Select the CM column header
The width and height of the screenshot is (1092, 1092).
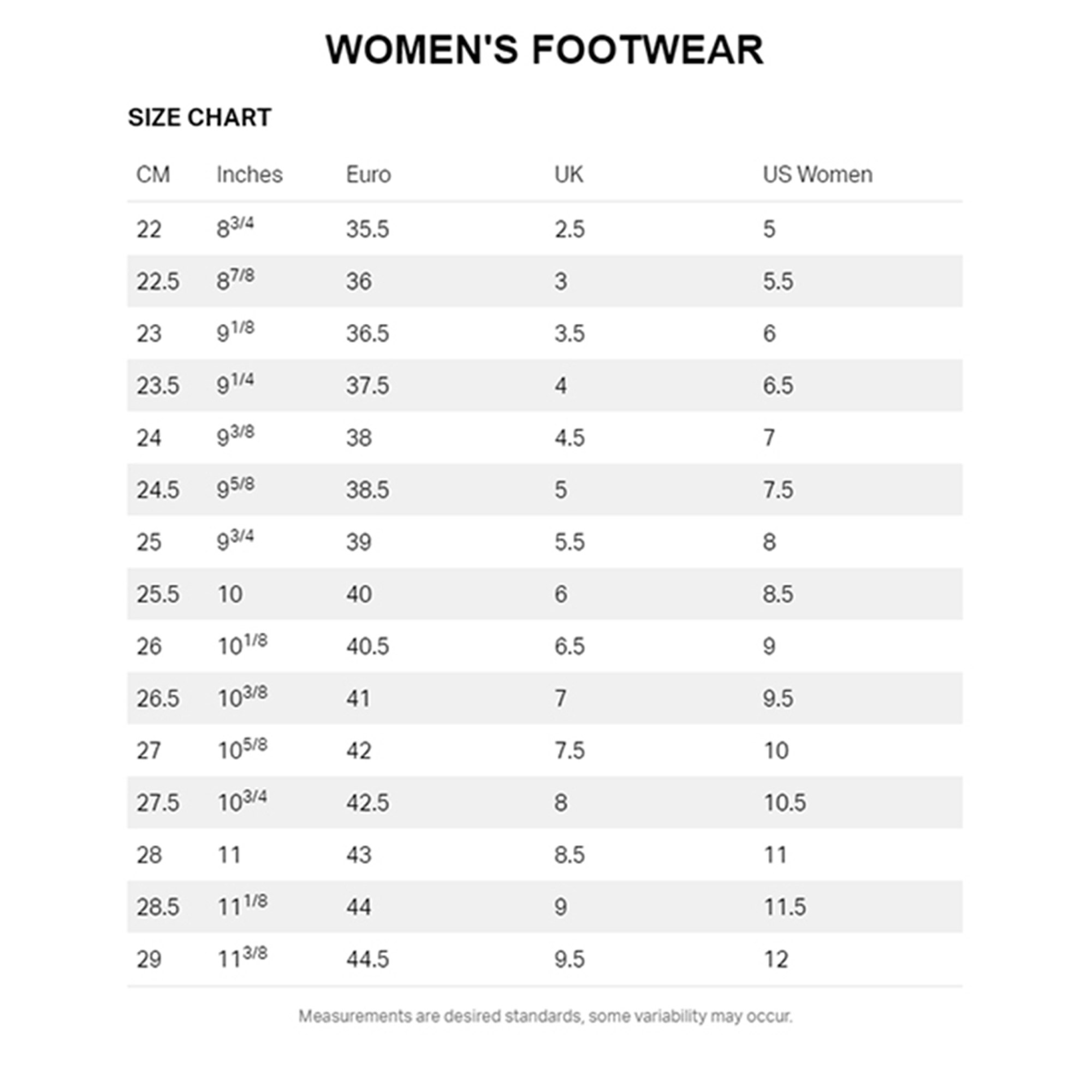tap(153, 175)
